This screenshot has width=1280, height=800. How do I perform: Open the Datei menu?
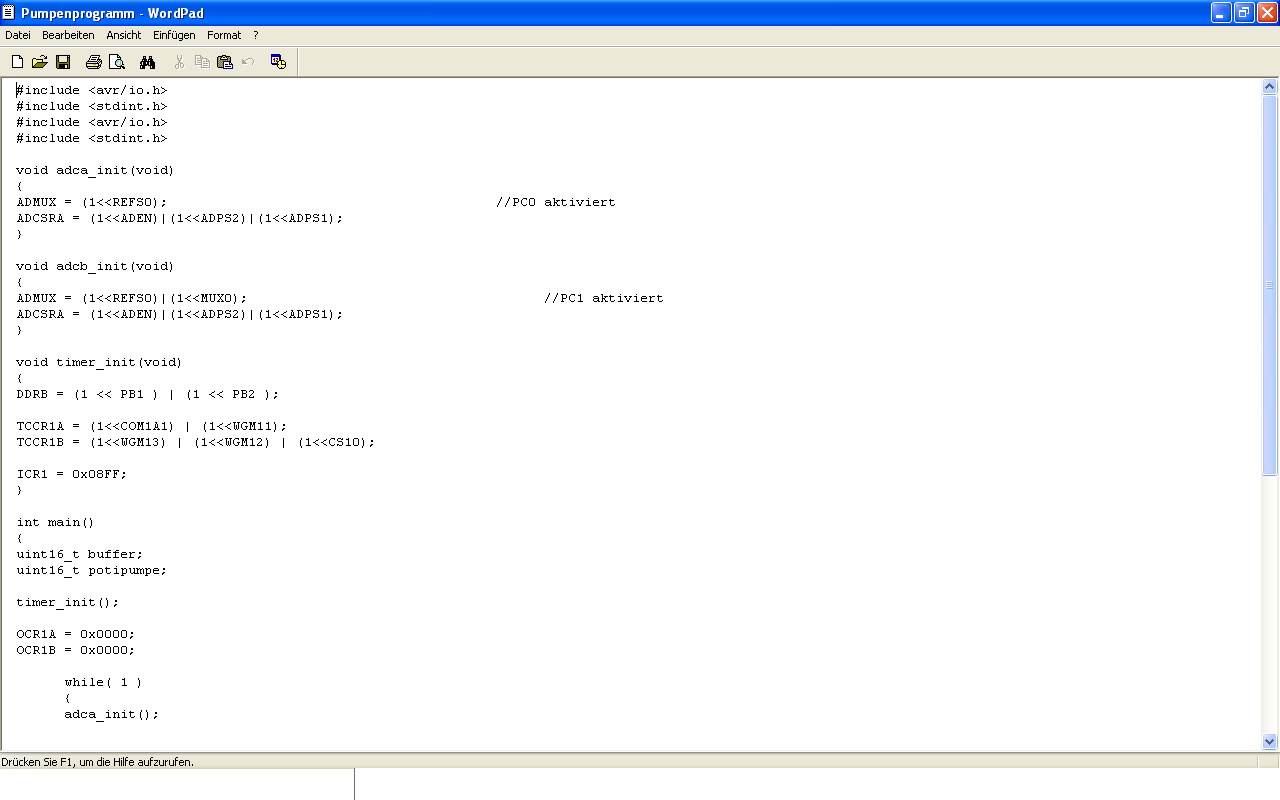(x=18, y=35)
